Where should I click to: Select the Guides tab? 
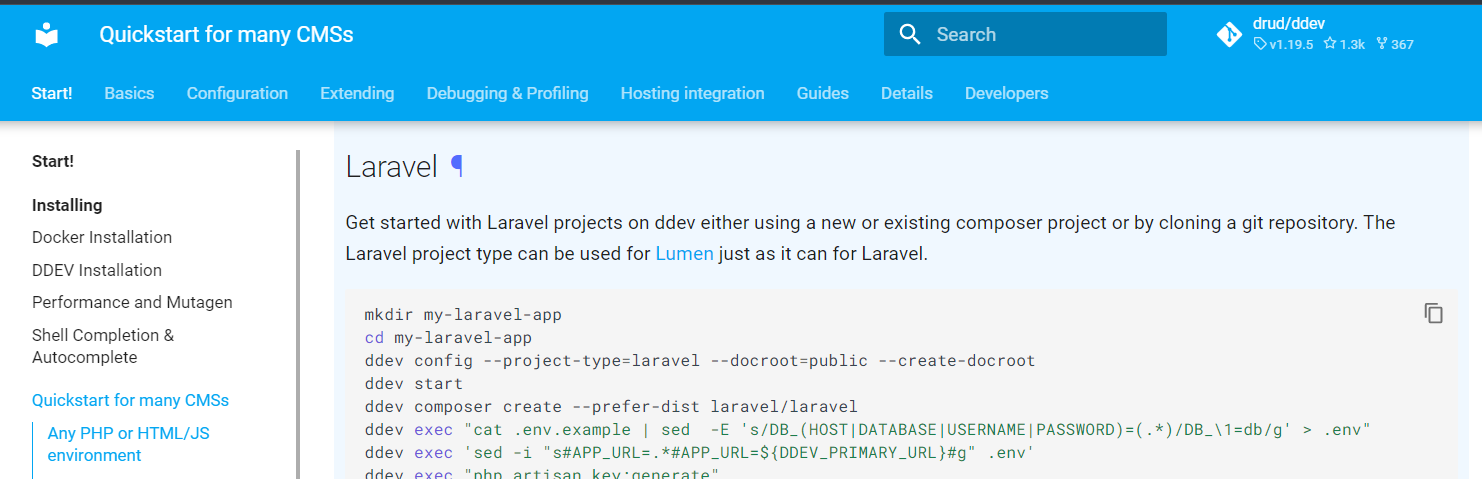tap(822, 93)
